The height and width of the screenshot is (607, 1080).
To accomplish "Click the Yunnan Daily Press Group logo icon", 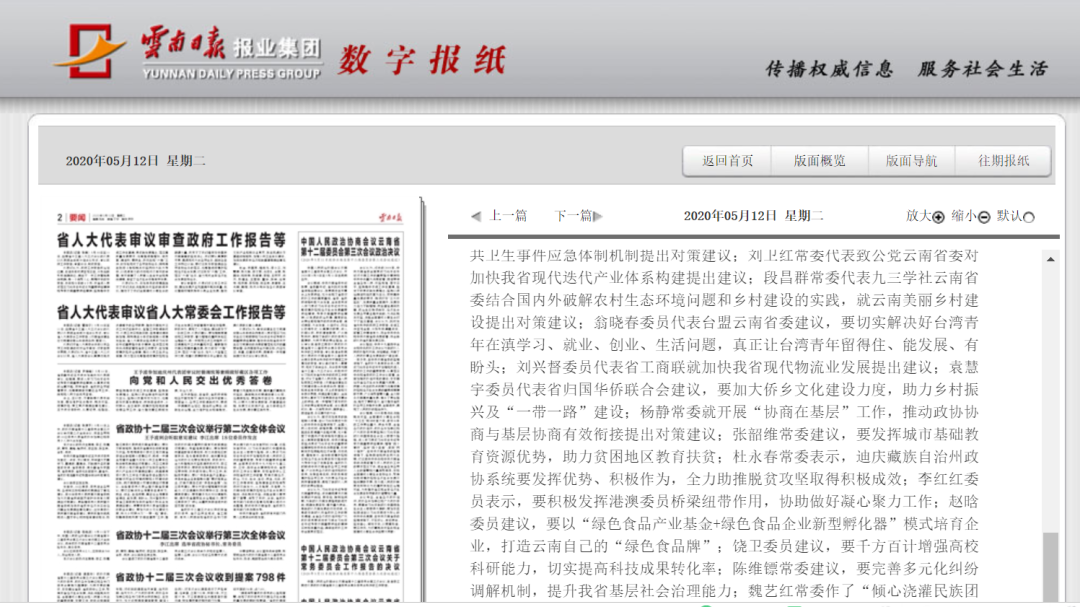I will point(90,51).
